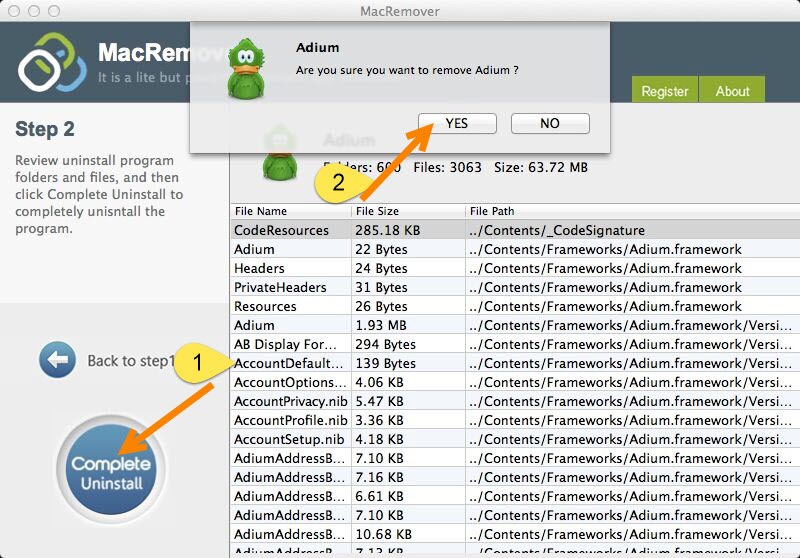Click the Back to step1 arrow icon

[57, 360]
